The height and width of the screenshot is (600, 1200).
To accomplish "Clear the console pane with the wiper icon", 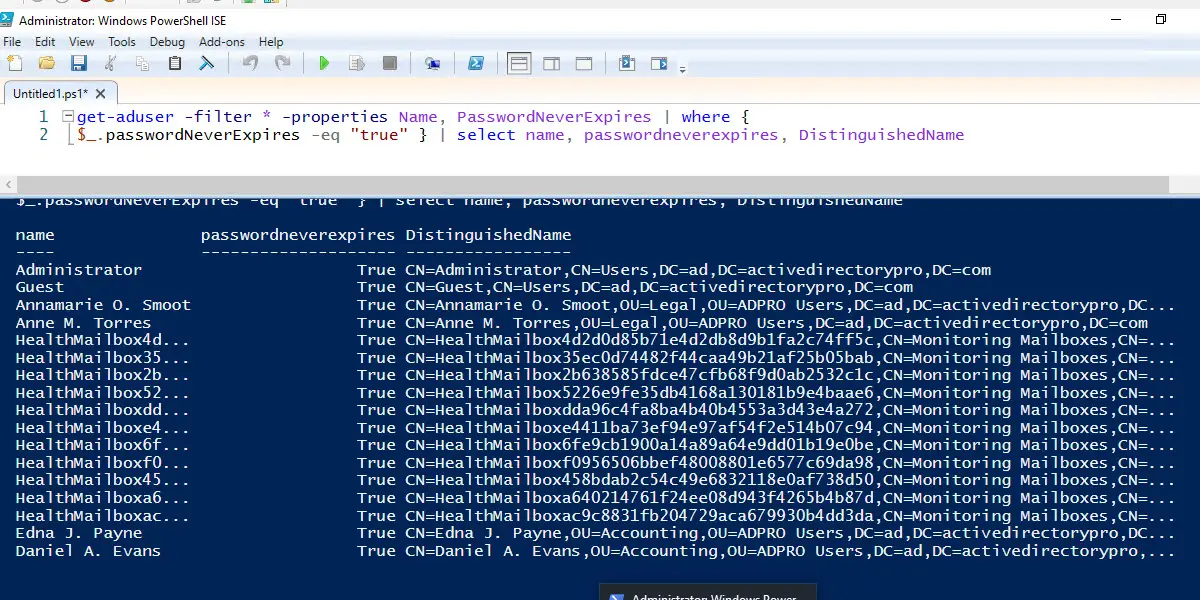I will [x=207, y=63].
